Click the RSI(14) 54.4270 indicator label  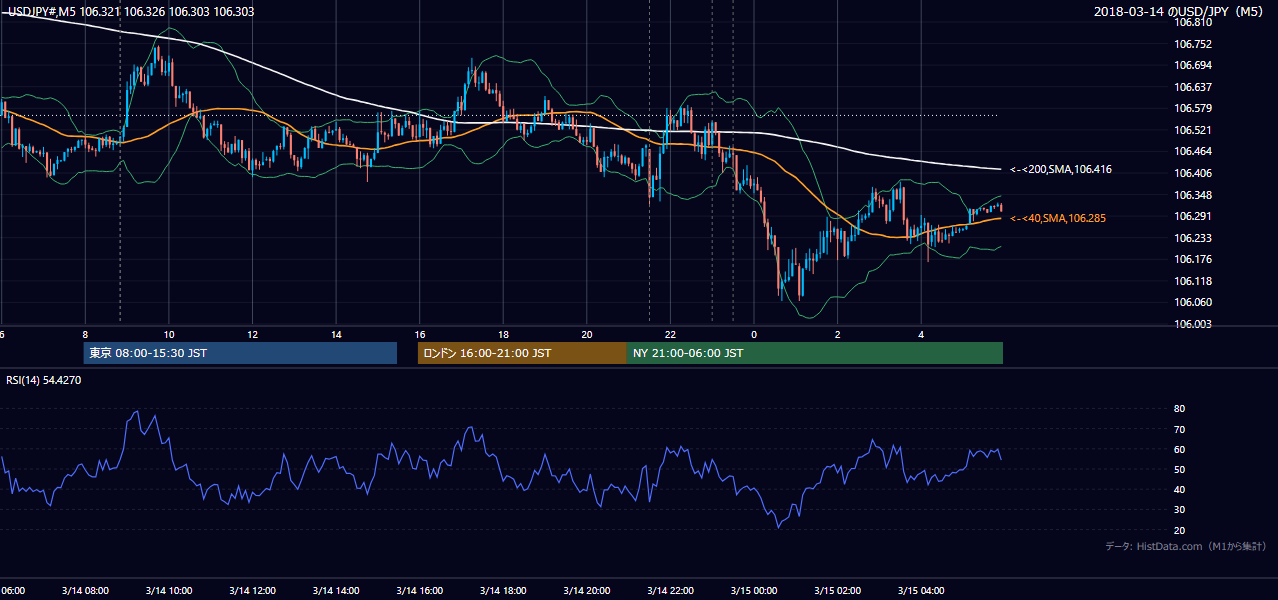coord(44,380)
